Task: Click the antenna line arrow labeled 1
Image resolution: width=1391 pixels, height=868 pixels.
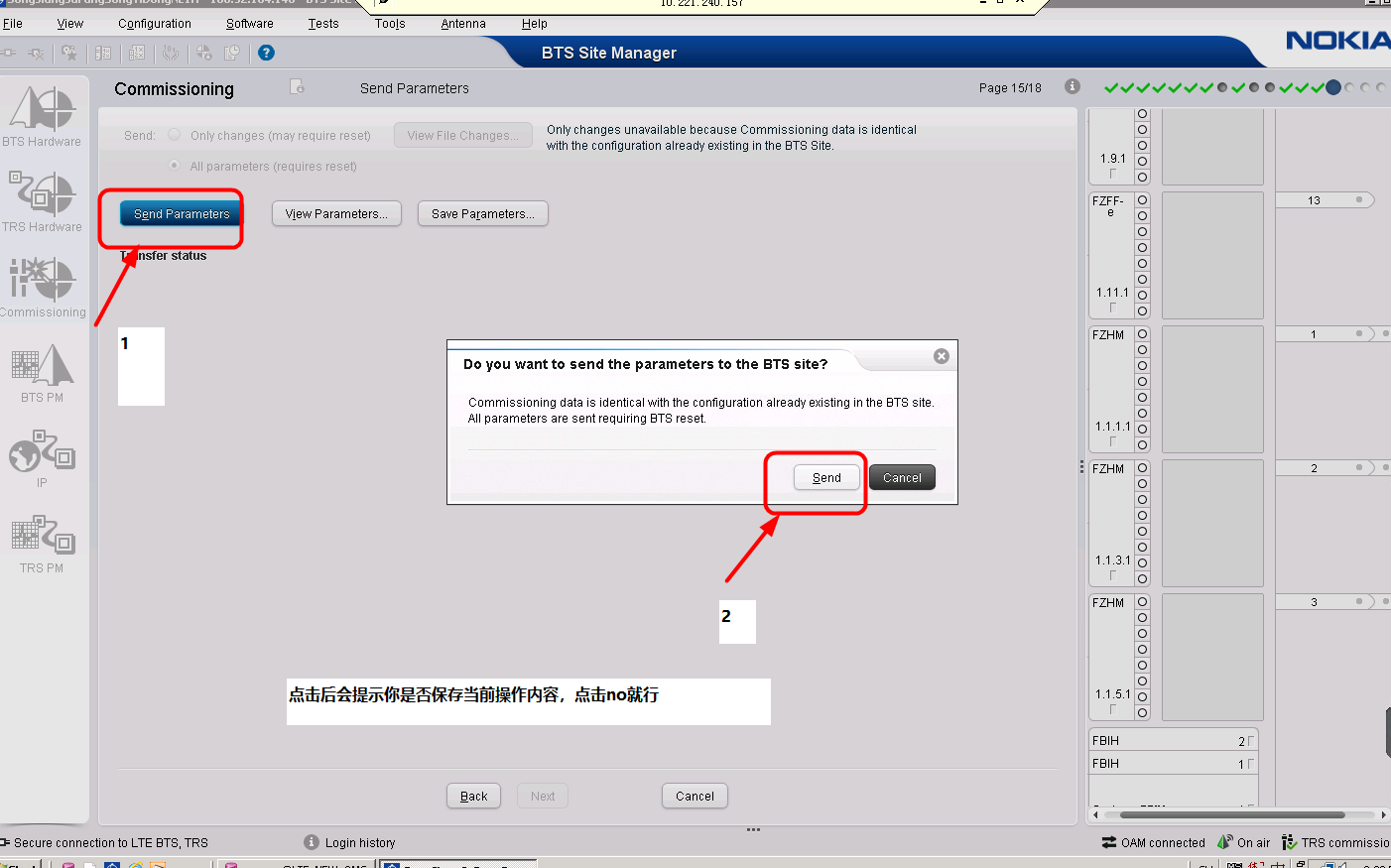Action: click(1325, 334)
